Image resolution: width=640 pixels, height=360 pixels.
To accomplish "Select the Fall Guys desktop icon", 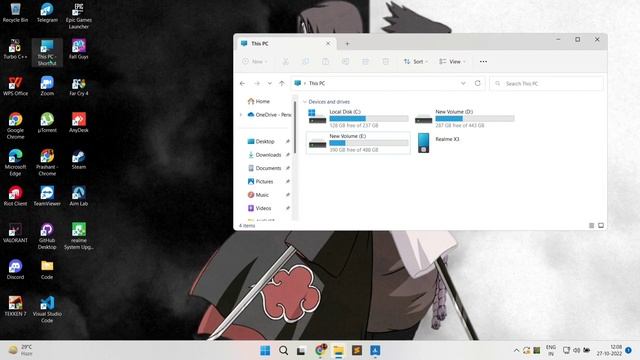I will tap(78, 49).
